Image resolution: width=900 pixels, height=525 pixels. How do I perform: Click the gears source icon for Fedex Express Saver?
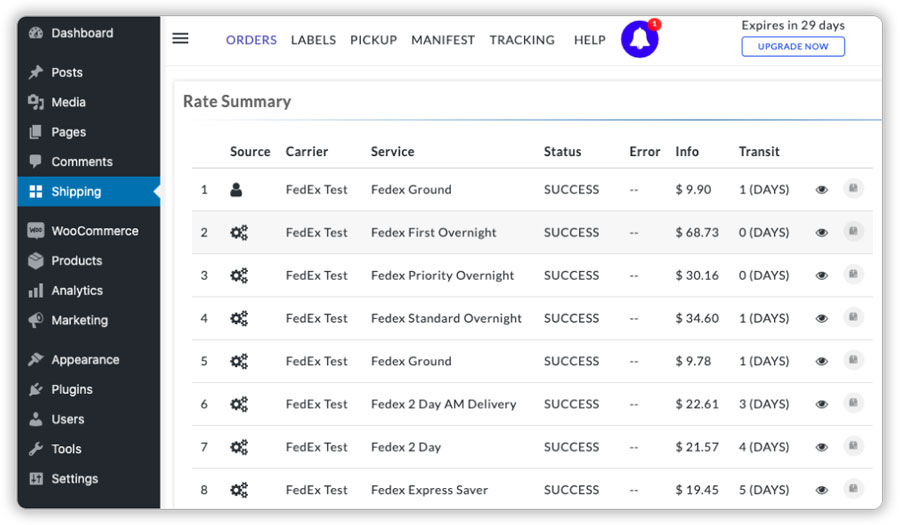[x=239, y=489]
